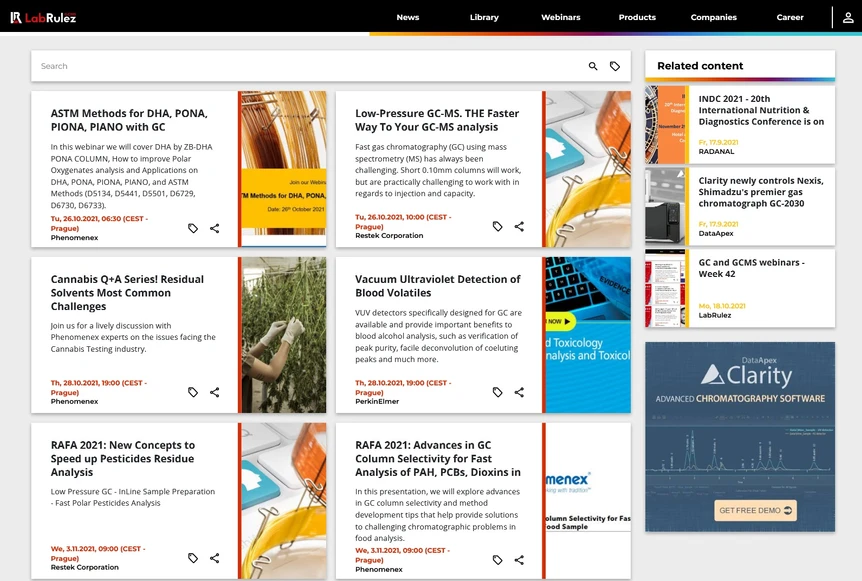Image resolution: width=862 pixels, height=581 pixels.
Task: Click 'Phenomenex' under ASTM Methods card
Action: 74,237
